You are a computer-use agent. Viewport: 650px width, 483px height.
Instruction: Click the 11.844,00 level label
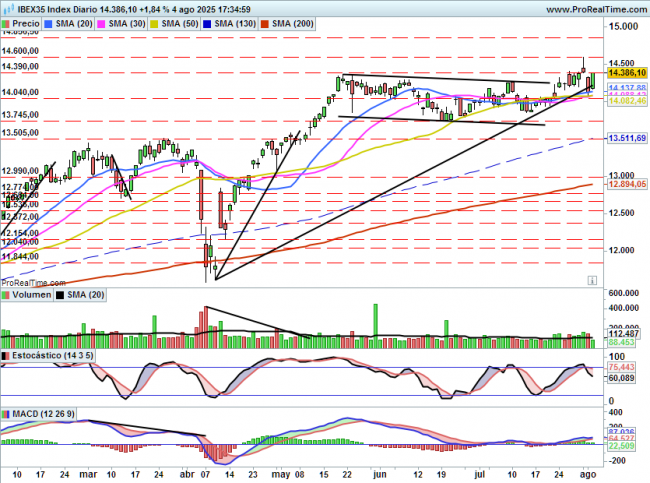pos(20,256)
